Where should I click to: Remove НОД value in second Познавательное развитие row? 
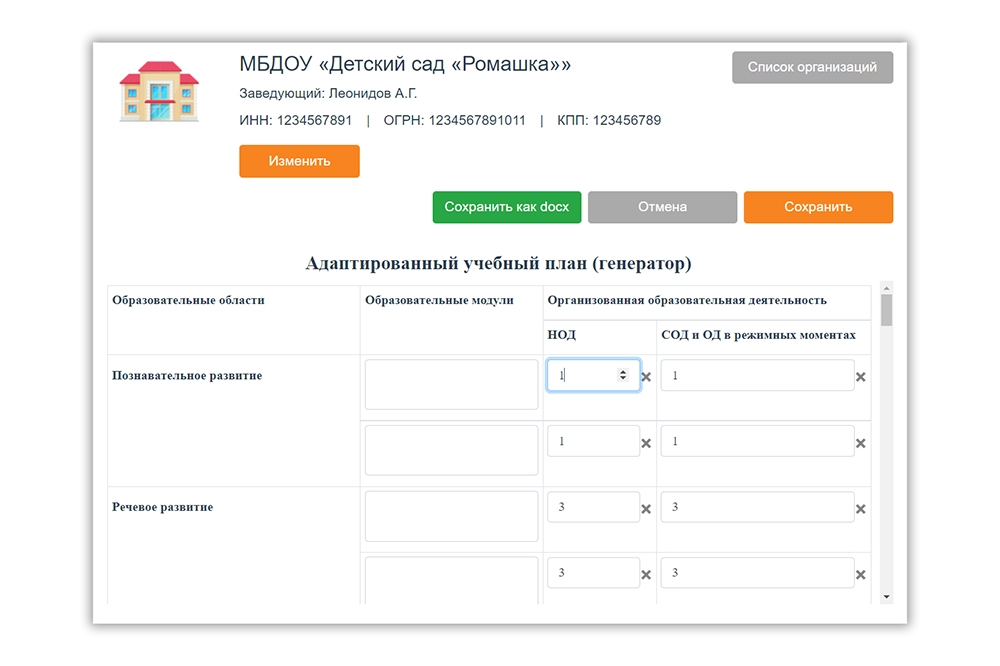tap(646, 443)
